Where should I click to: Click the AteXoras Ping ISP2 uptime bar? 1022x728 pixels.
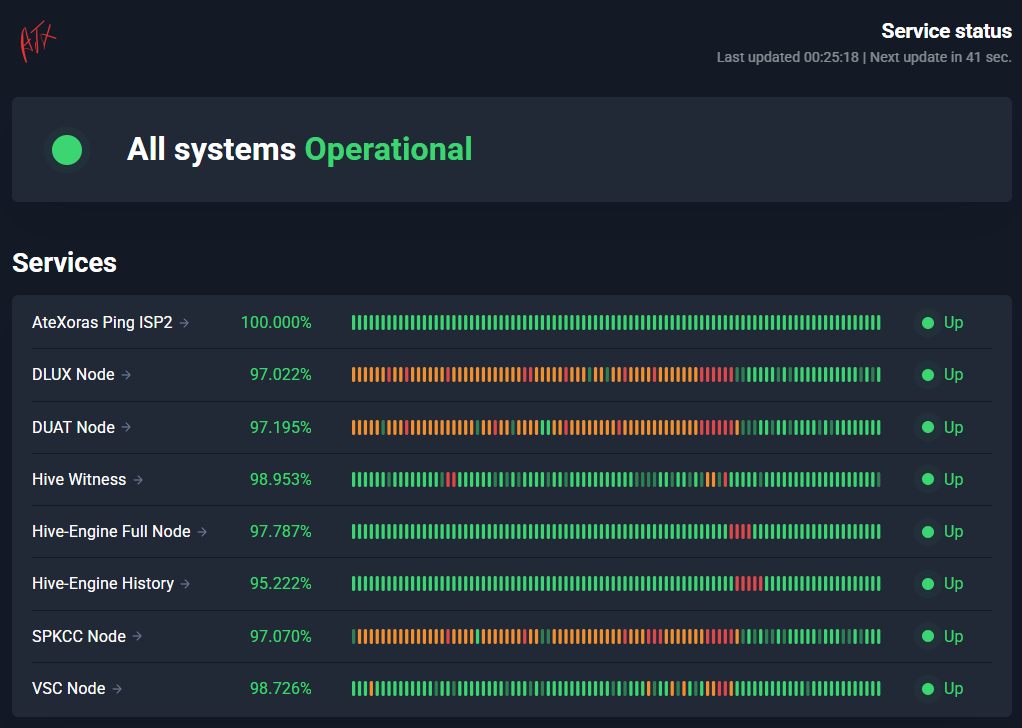[x=616, y=323]
